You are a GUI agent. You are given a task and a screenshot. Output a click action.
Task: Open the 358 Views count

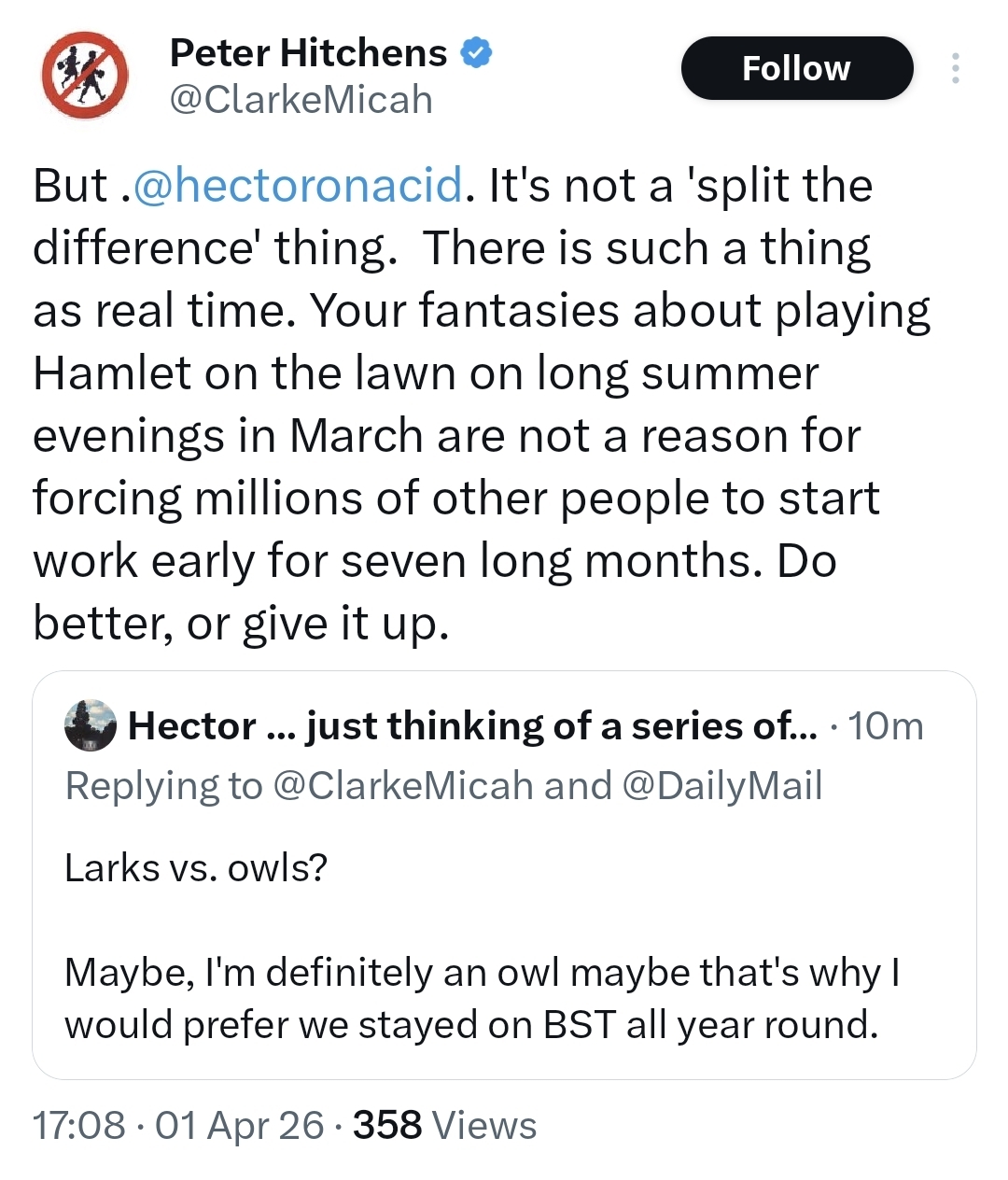444,1125
